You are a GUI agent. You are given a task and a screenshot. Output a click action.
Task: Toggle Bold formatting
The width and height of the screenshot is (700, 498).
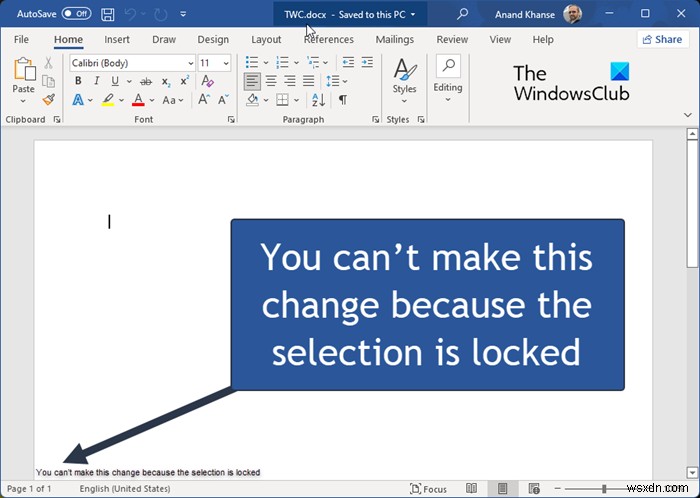[x=78, y=81]
